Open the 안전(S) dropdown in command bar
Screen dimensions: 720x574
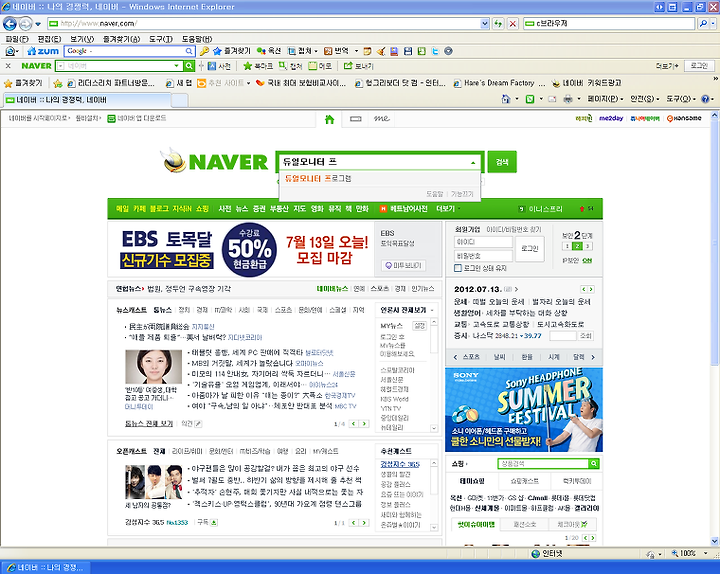[x=645, y=99]
